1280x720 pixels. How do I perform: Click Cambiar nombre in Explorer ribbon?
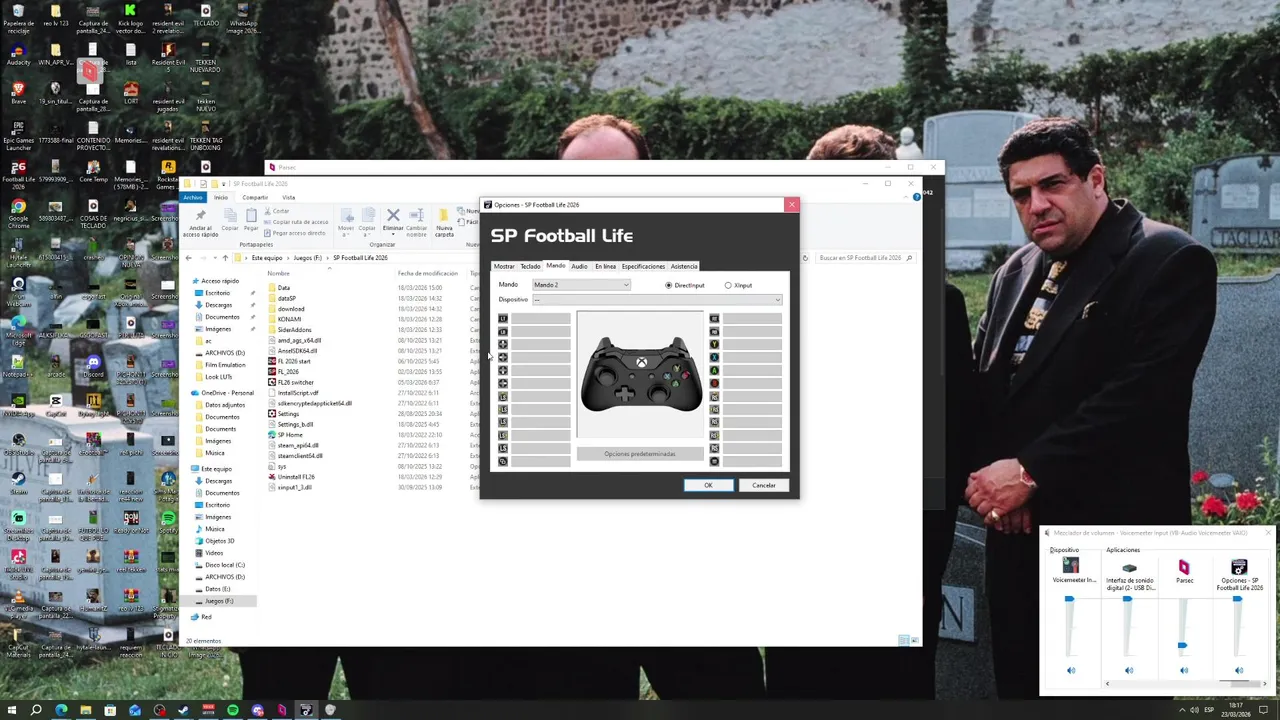tap(416, 222)
